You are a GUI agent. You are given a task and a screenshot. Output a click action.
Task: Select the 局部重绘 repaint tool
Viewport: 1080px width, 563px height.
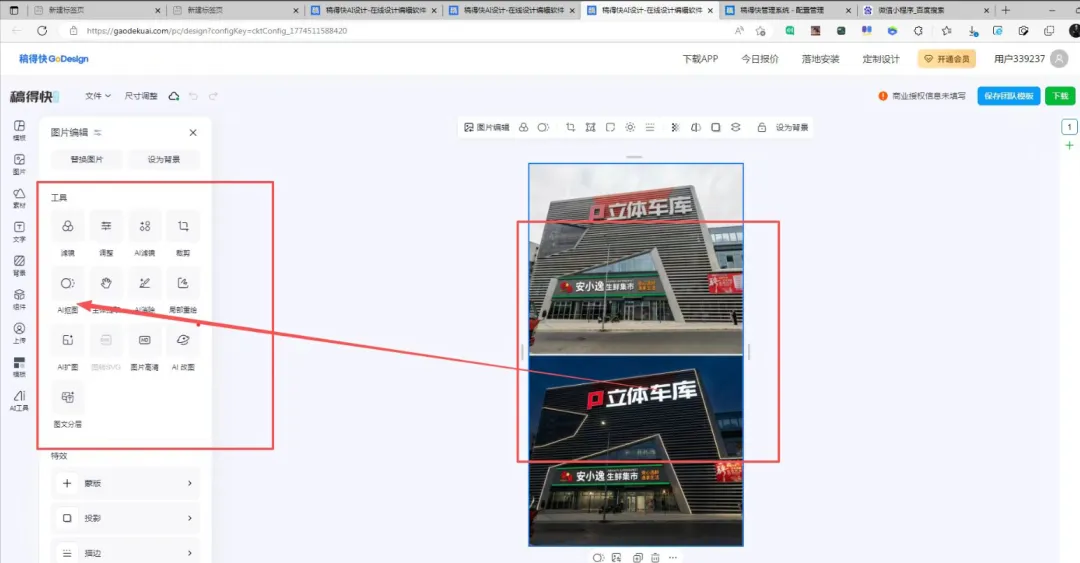(x=183, y=291)
